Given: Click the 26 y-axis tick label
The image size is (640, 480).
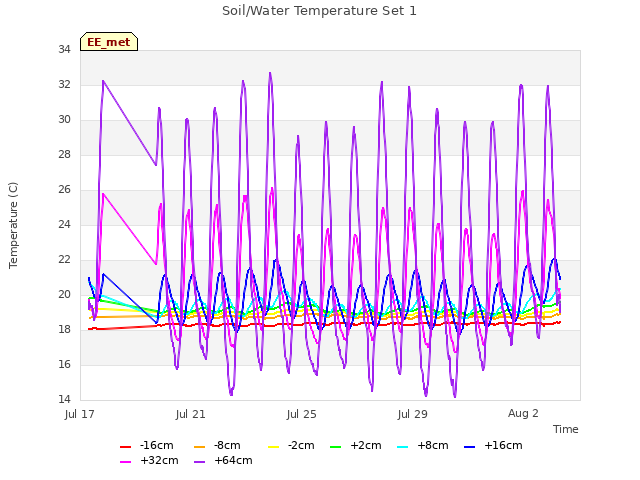Looking at the screenshot, I should point(64,189).
